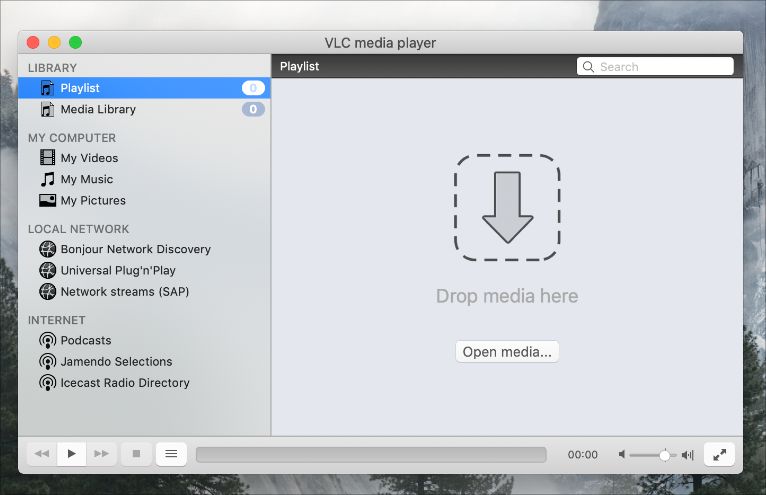Enter fullscreen with the expand arrows button

[x=719, y=454]
